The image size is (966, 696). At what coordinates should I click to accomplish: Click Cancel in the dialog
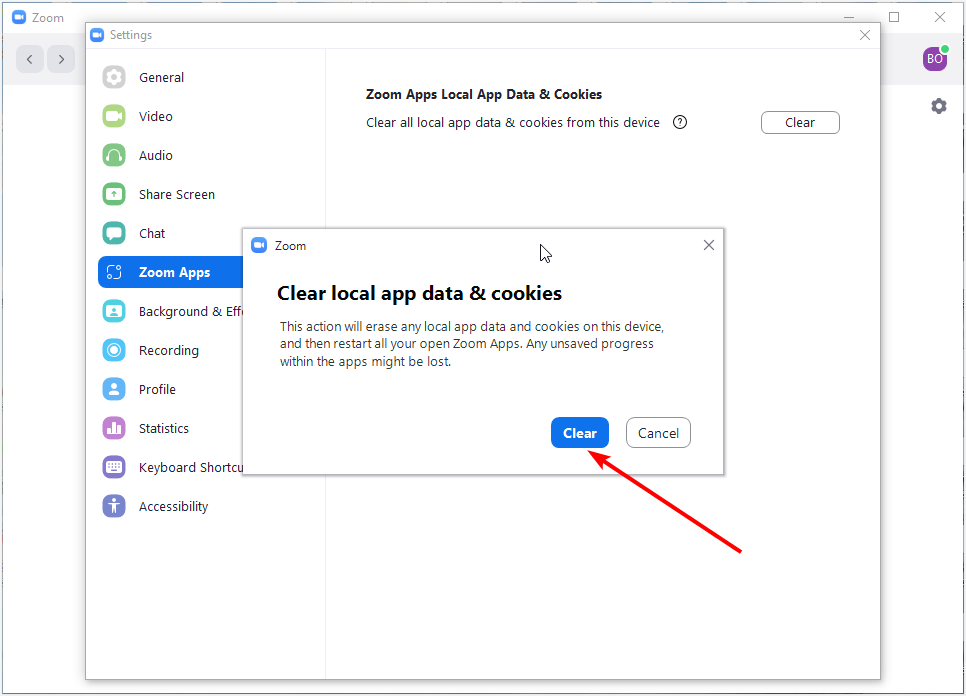tap(658, 433)
